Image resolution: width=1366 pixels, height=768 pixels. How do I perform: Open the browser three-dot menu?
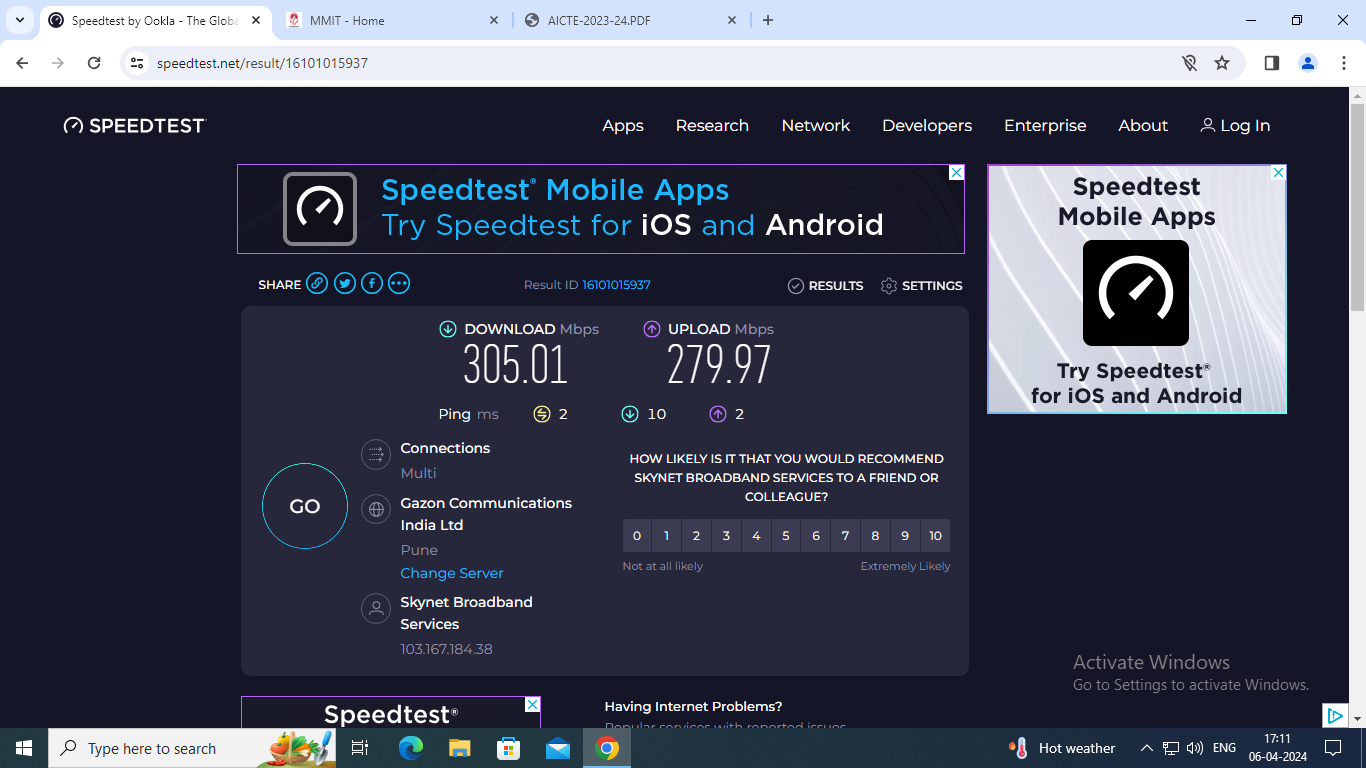click(x=1344, y=62)
